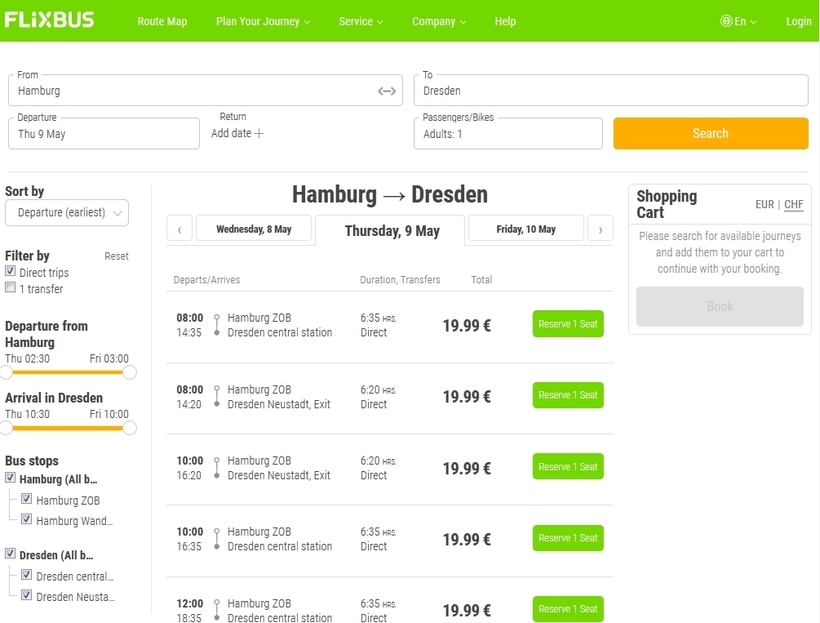Reserve 1 Seat for 12:00–18:35 trip
Image resolution: width=820 pixels, height=623 pixels.
[568, 609]
